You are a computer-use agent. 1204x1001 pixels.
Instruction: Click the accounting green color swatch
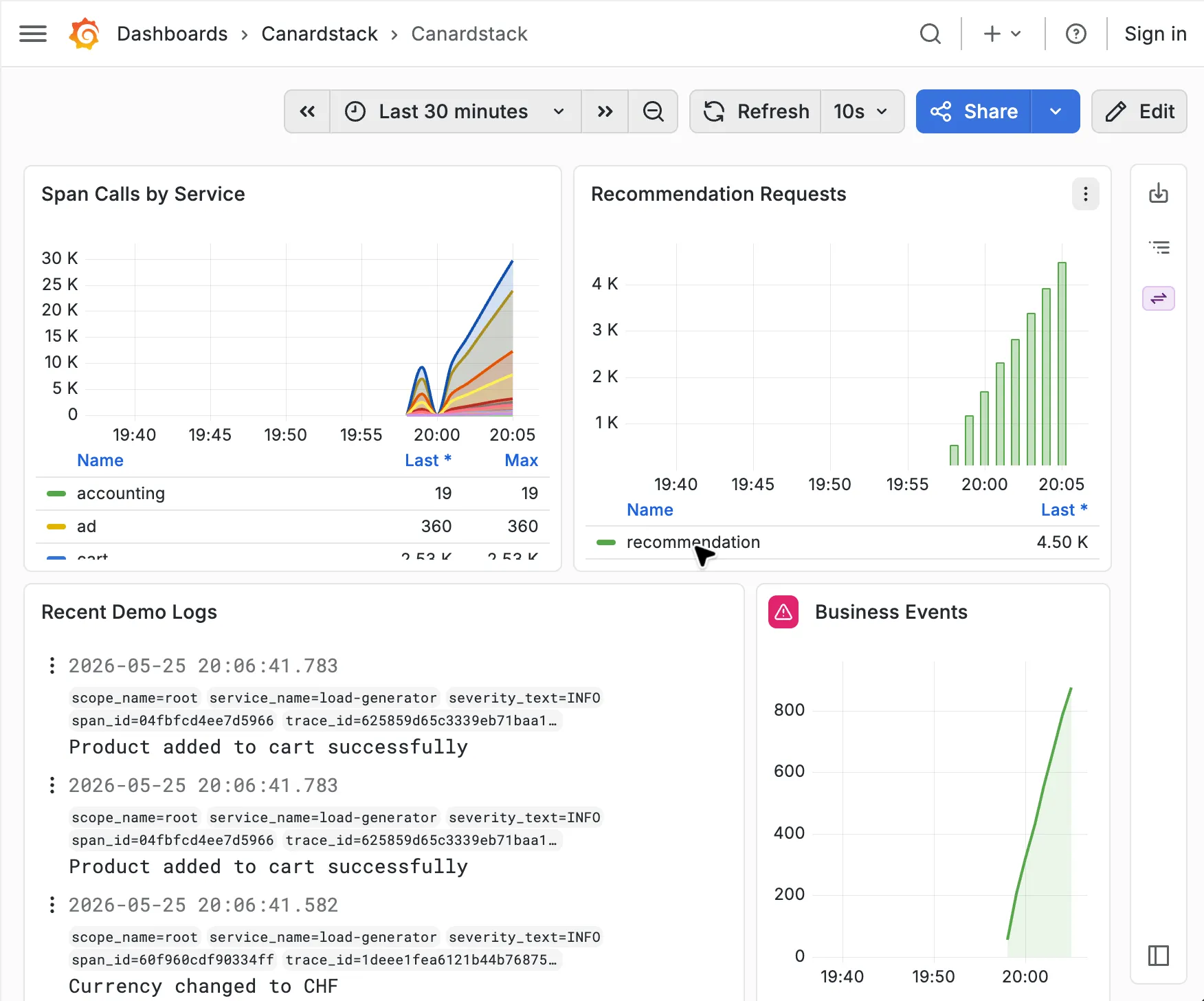[x=56, y=494]
